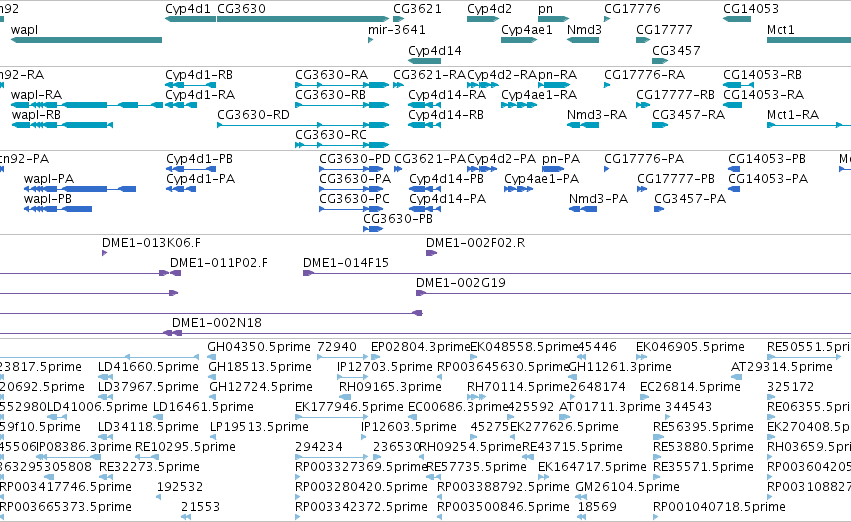Click the EK046905.5prime EST label

coord(690,347)
